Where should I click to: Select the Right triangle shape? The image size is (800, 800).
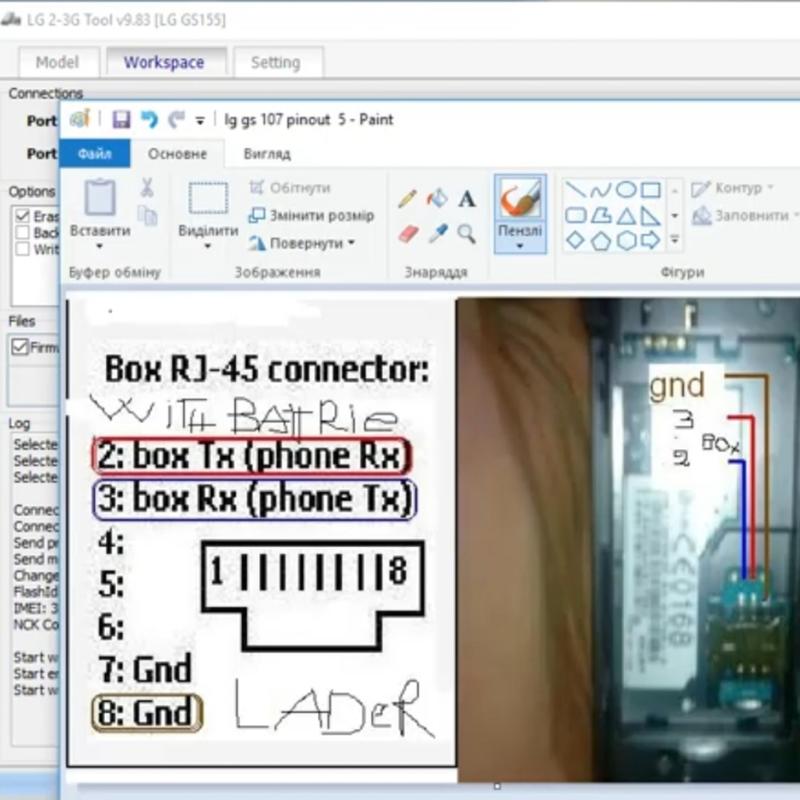(650, 216)
